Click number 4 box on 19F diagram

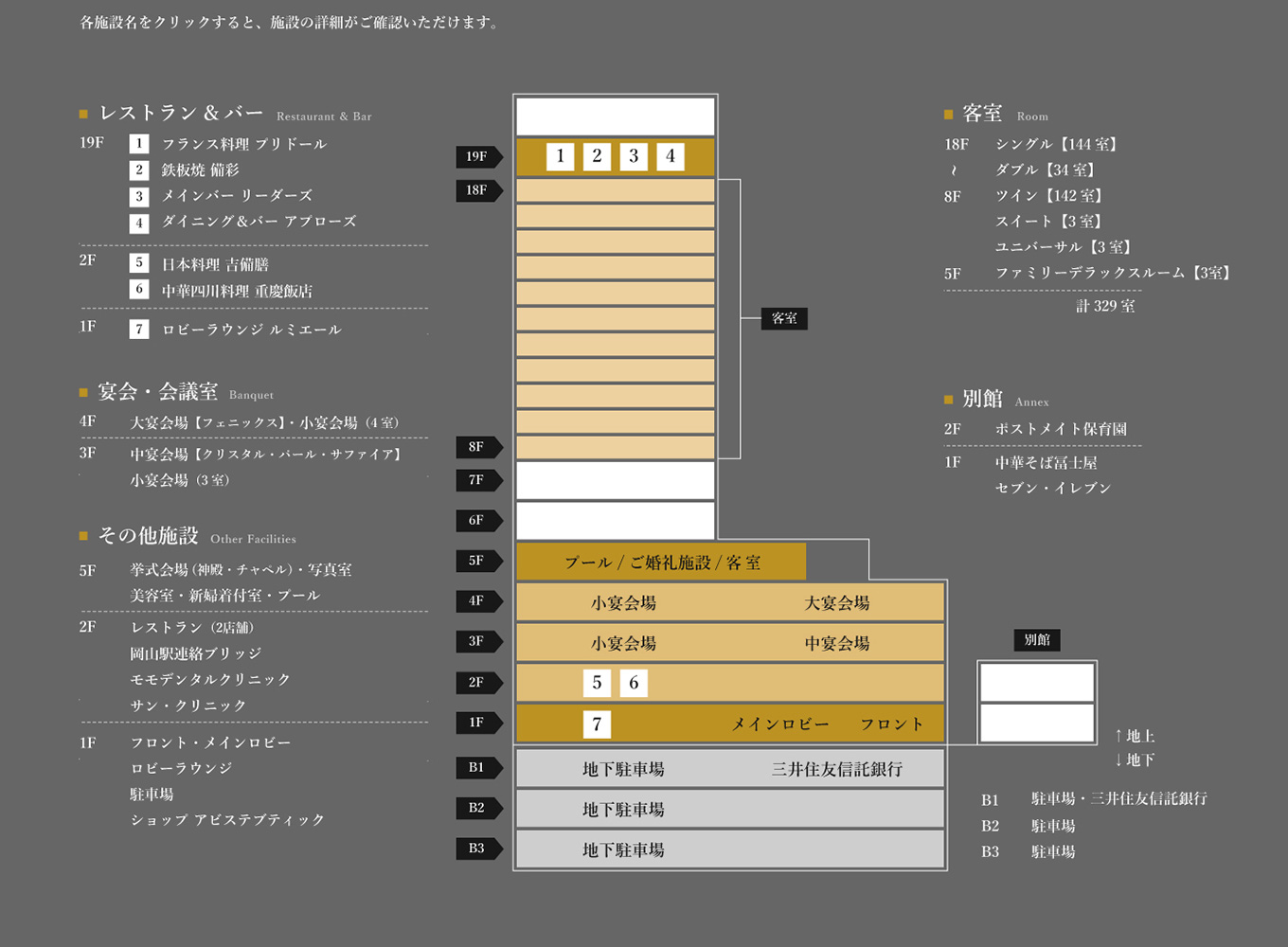point(671,156)
